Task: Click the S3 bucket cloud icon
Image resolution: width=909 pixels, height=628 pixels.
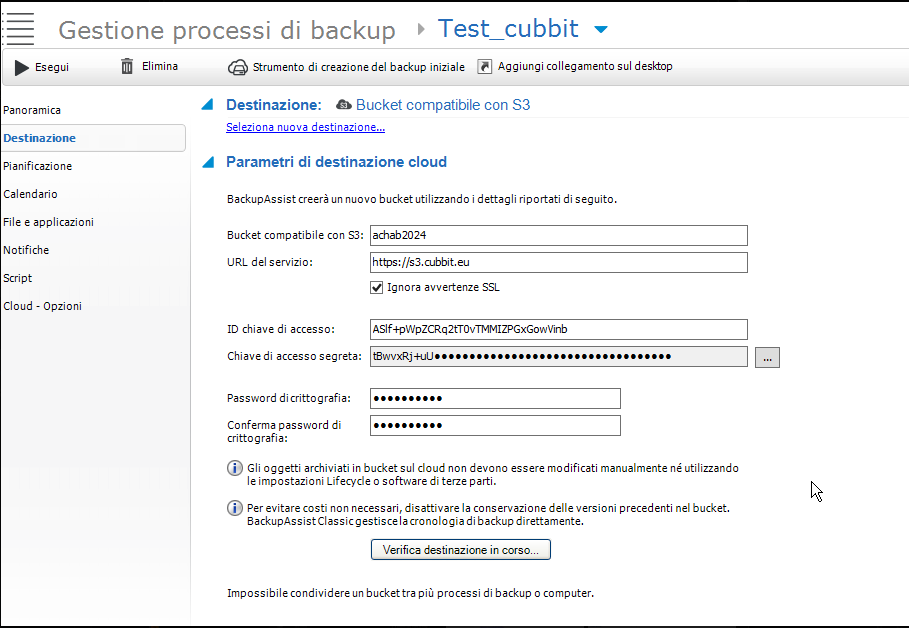Action: [344, 105]
